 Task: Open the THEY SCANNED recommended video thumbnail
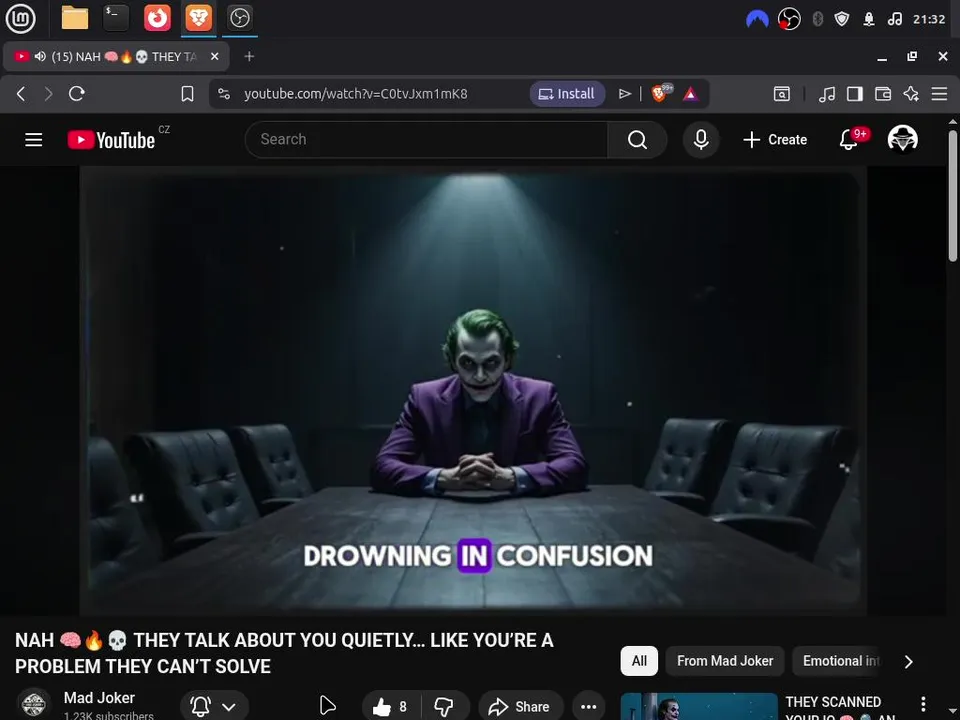tap(699, 707)
